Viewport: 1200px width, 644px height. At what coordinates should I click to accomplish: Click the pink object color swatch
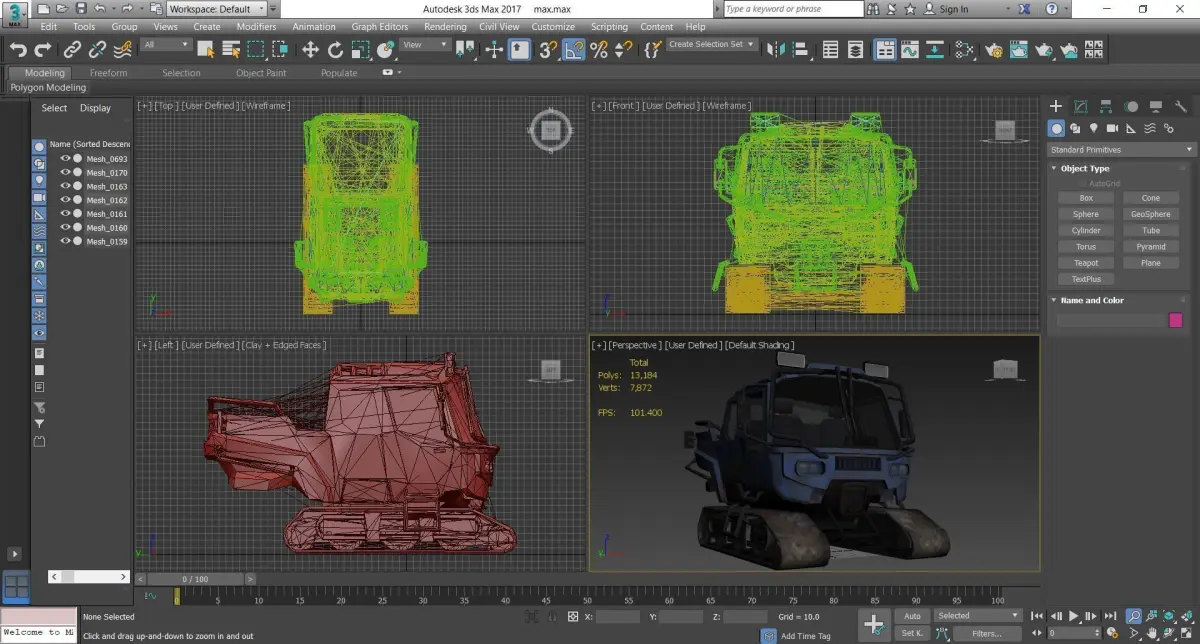point(1175,320)
